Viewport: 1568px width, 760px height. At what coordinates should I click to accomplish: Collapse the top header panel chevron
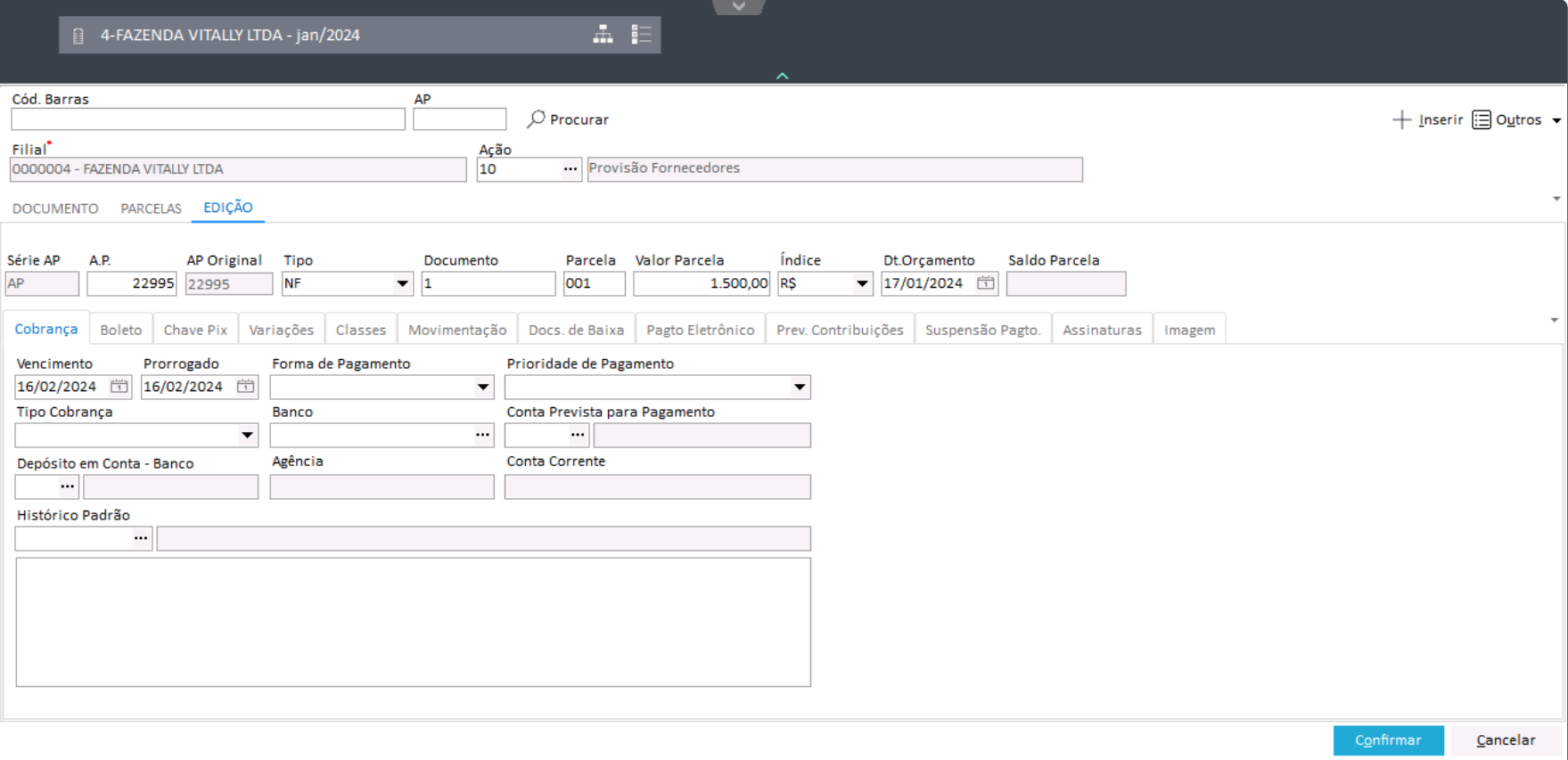(782, 77)
